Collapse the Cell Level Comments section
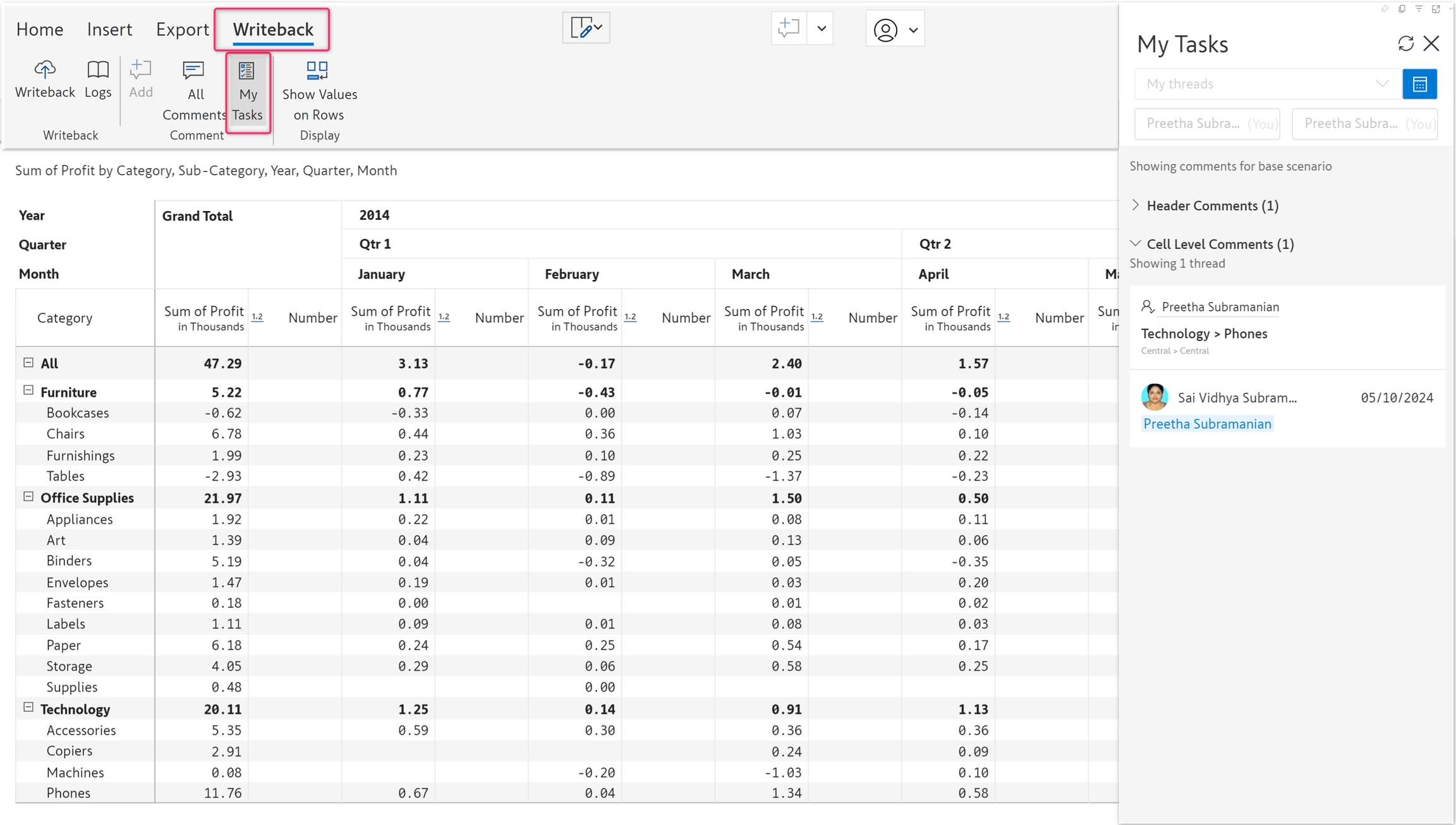Screen dimensions: 1456x825 tap(1136, 244)
